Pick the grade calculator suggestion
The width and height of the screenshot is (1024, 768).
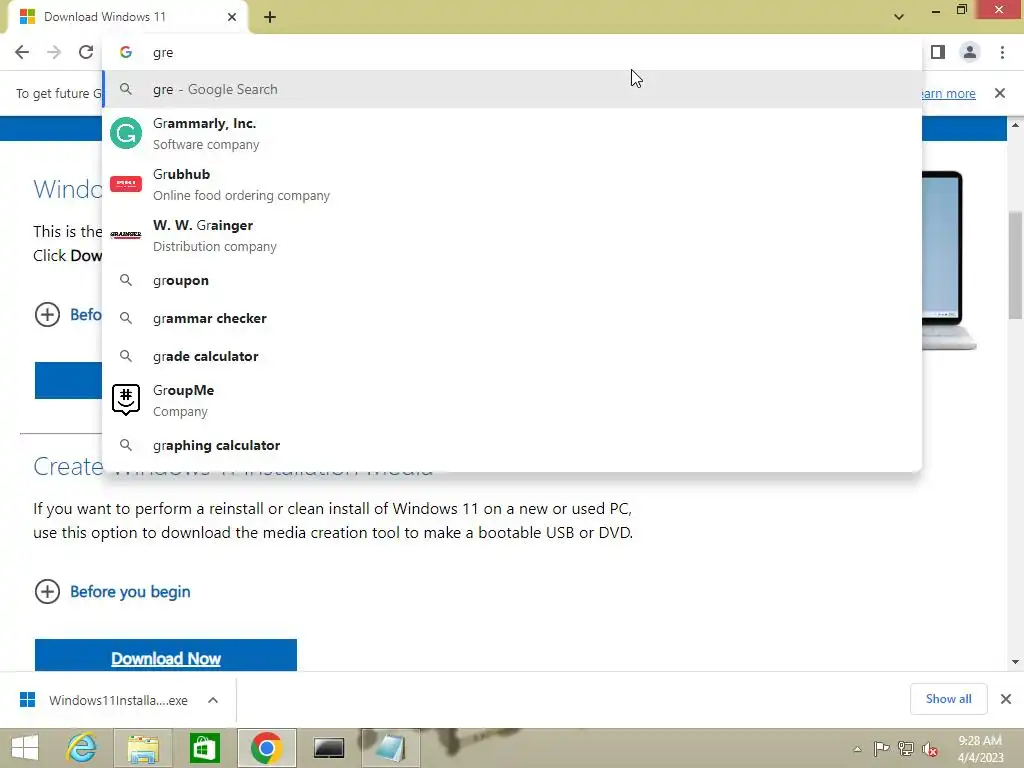point(512,356)
